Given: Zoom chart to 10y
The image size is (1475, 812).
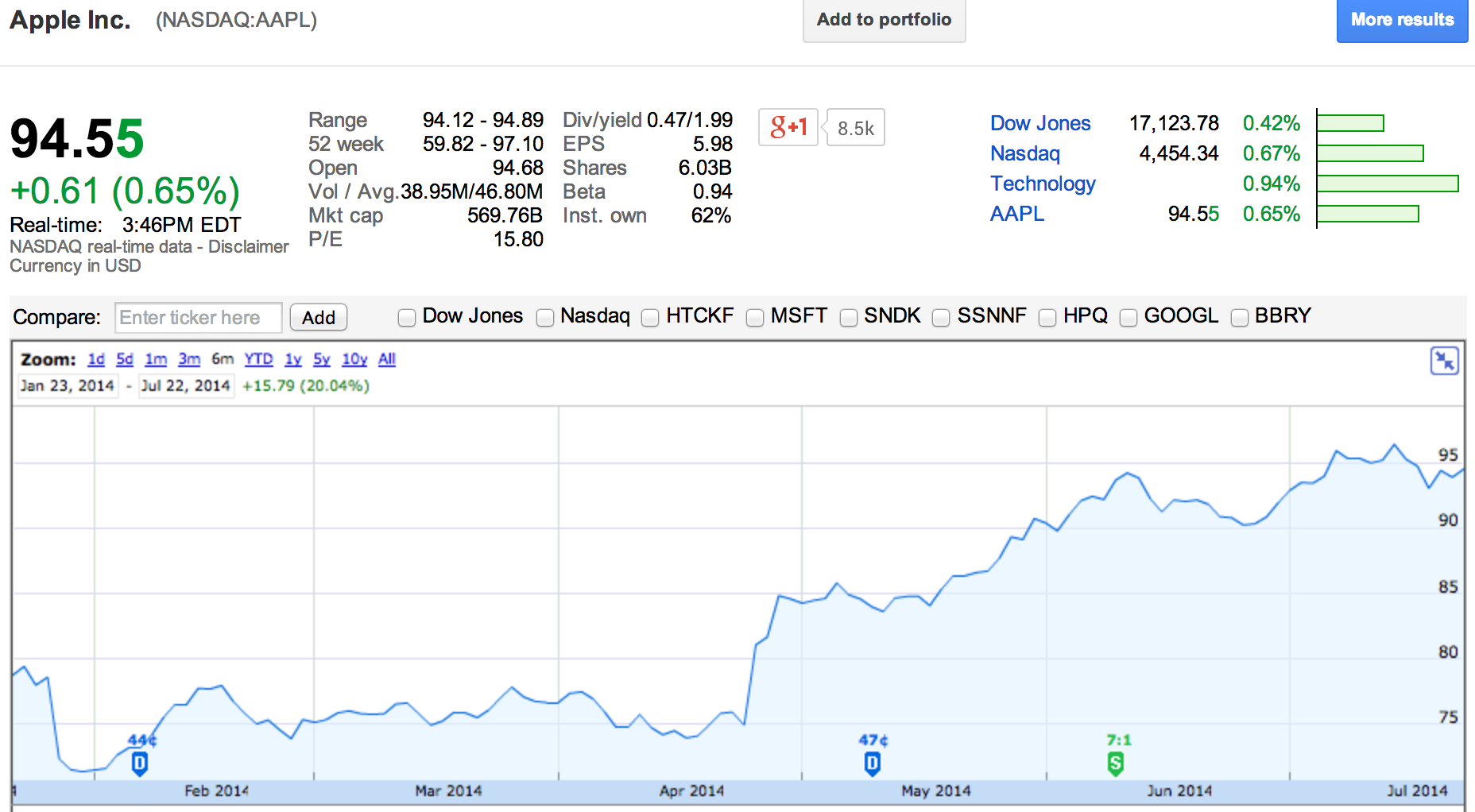Looking at the screenshot, I should 354,359.
